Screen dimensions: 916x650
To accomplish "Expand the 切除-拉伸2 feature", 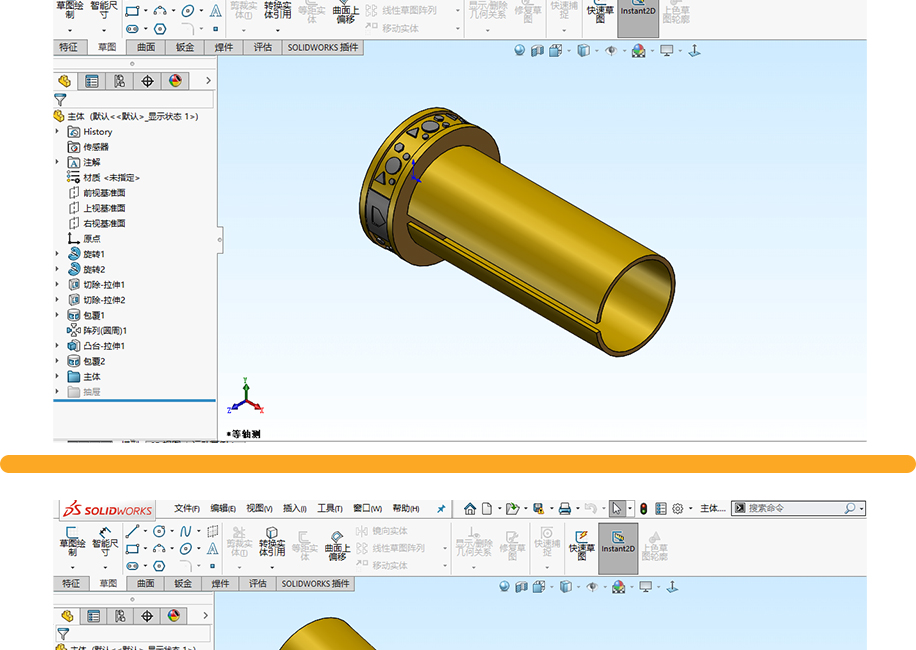I will point(57,300).
